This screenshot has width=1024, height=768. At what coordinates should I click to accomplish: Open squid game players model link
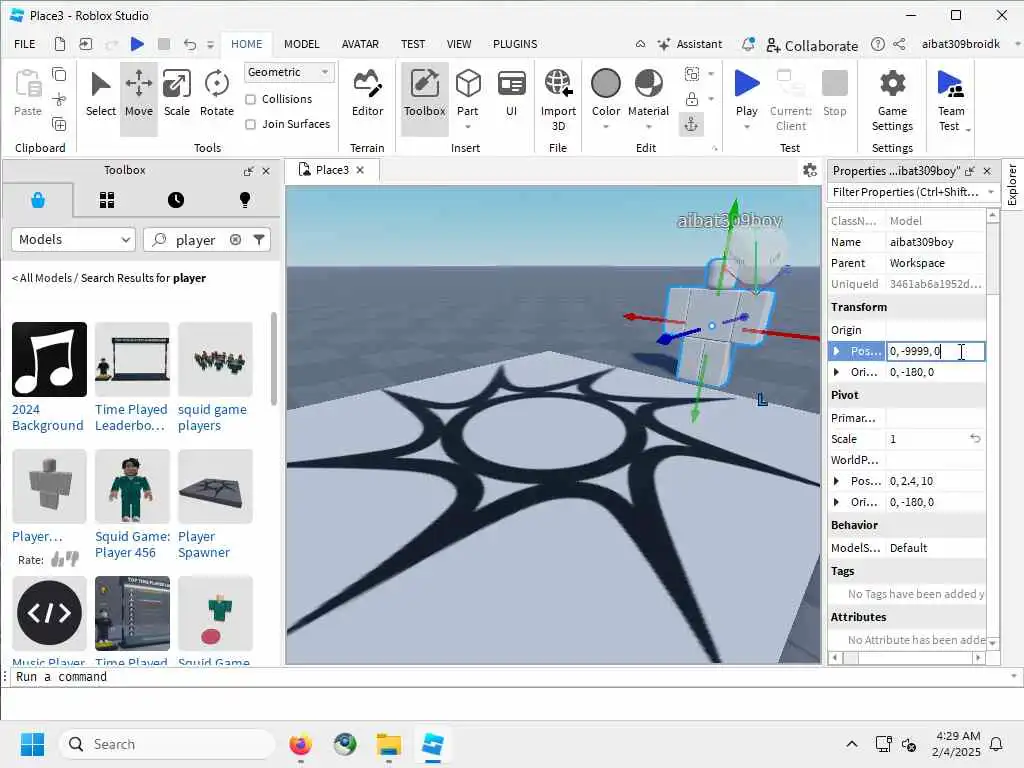[212, 417]
